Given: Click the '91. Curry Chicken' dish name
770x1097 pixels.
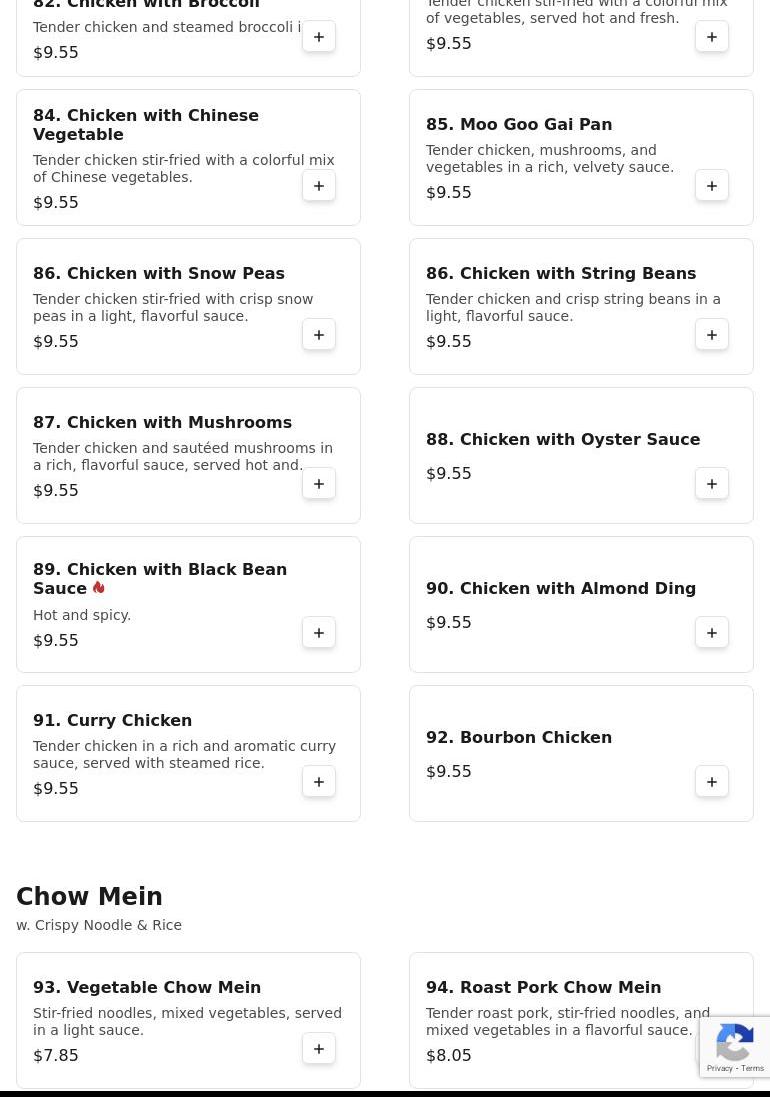Looking at the screenshot, I should pyautogui.click(x=112, y=720).
